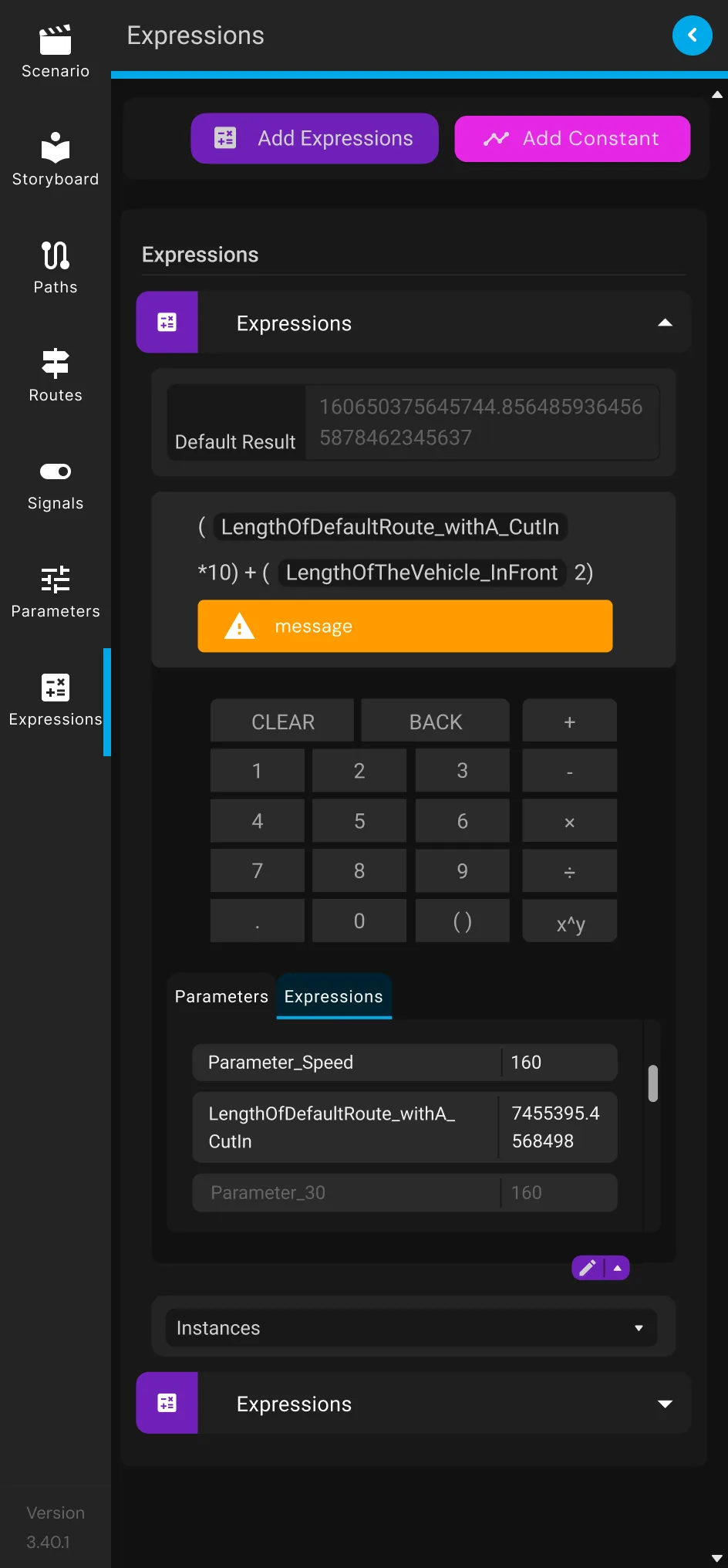Select the Expressions tab under keypad
The image size is (728, 1568).
(334, 996)
